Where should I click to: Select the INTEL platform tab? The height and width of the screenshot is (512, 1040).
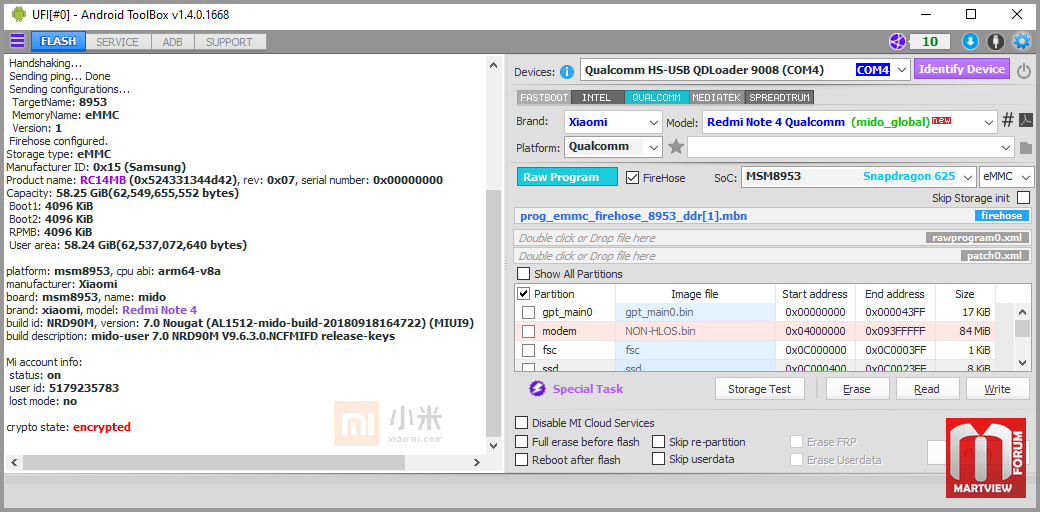coord(597,97)
